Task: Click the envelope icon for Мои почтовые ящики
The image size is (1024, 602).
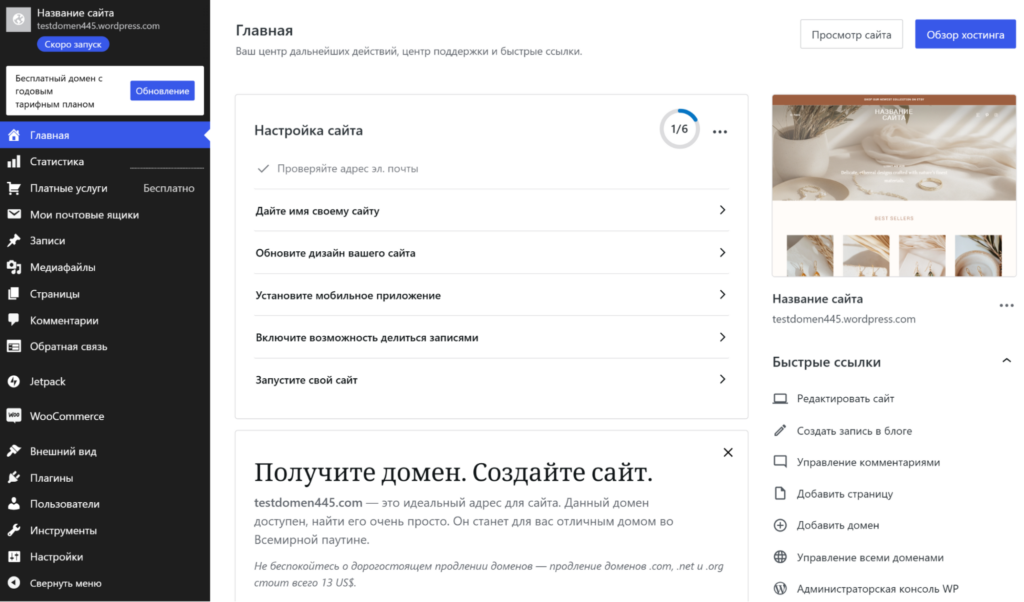Action: pos(14,214)
